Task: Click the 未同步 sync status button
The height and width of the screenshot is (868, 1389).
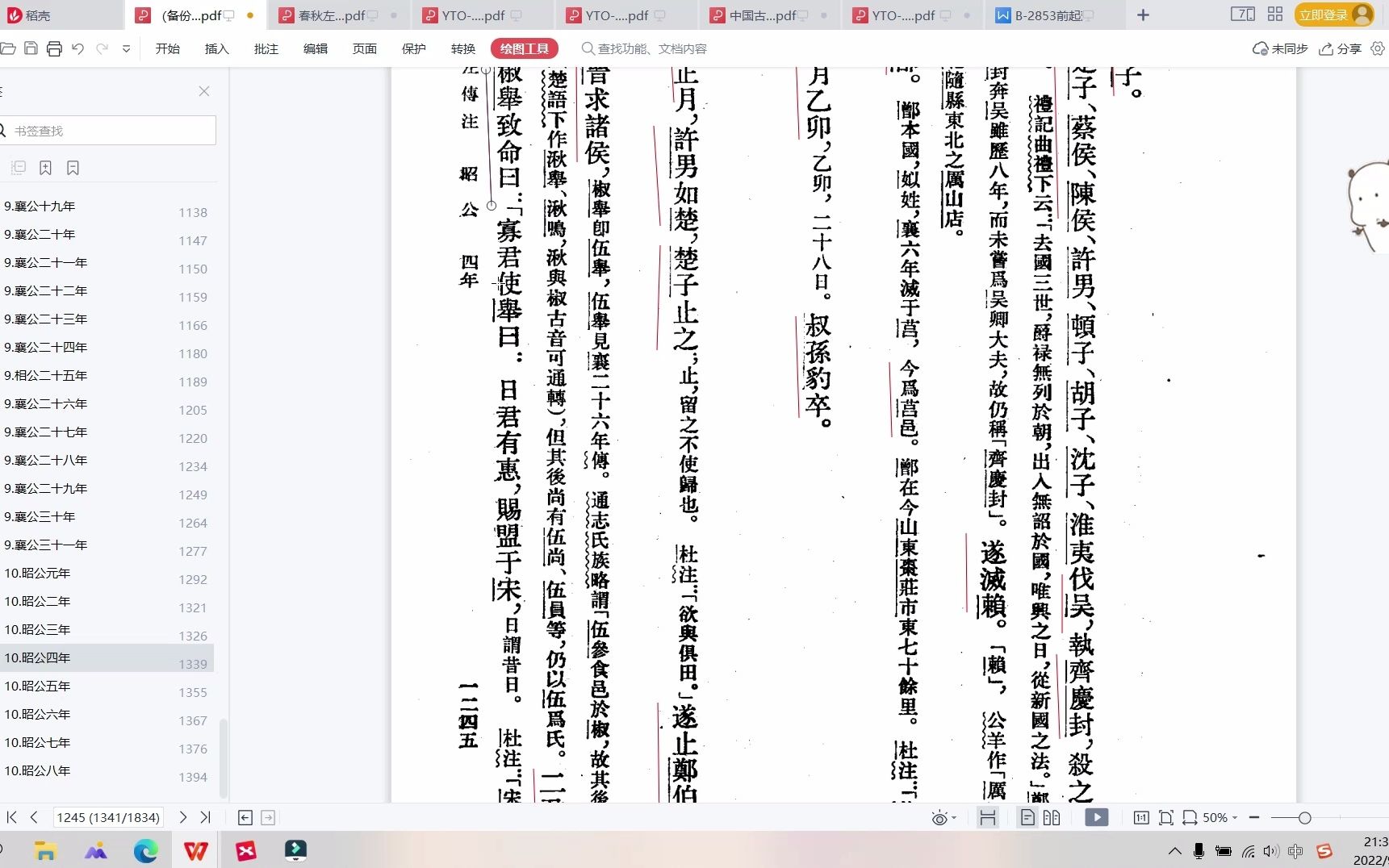Action: (x=1280, y=49)
